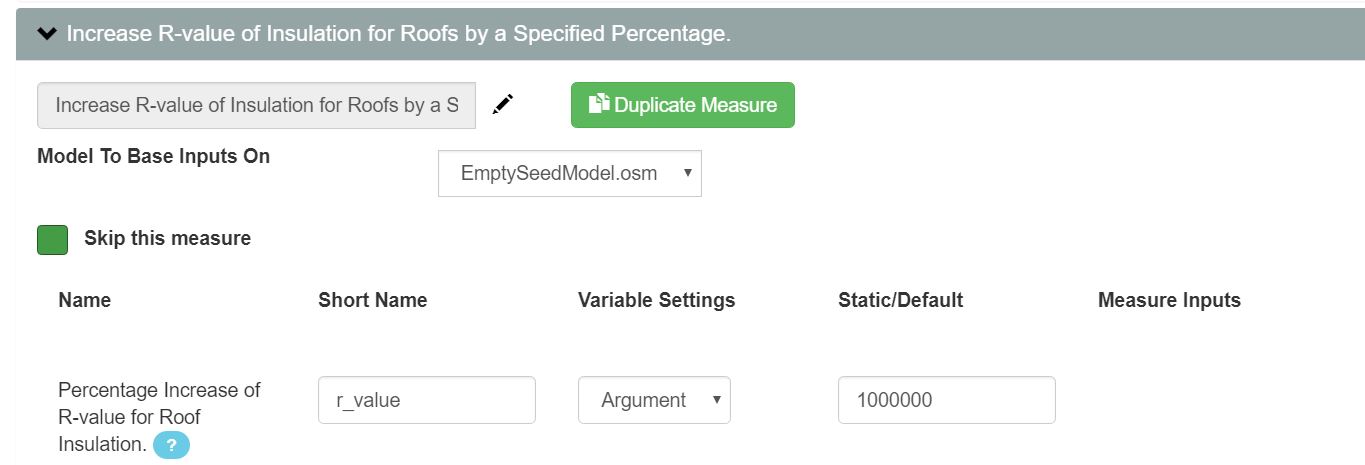This screenshot has width=1365, height=465.
Task: Click the Short Name column header
Action: click(373, 300)
